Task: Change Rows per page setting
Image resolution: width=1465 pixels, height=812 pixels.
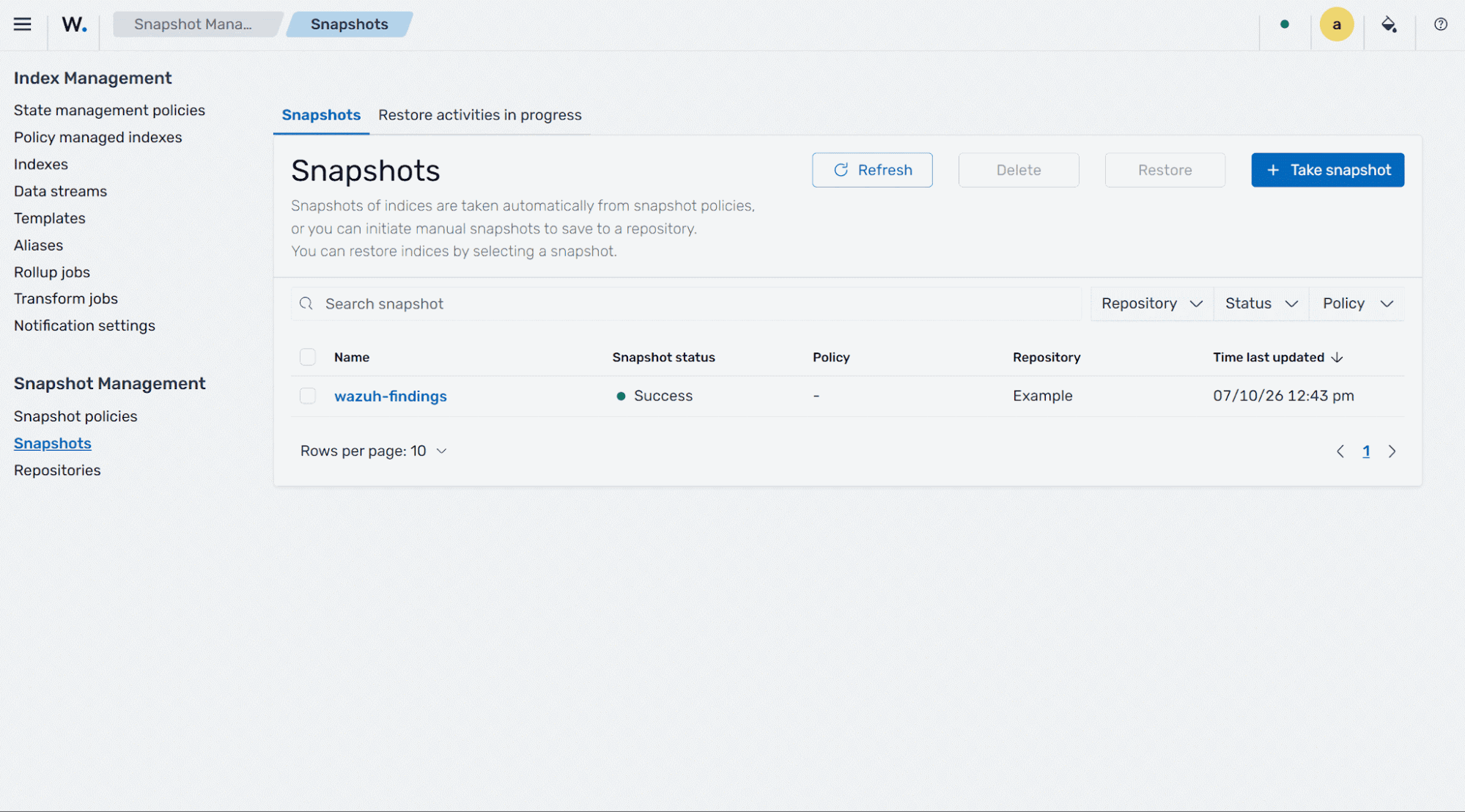Action: click(x=373, y=451)
